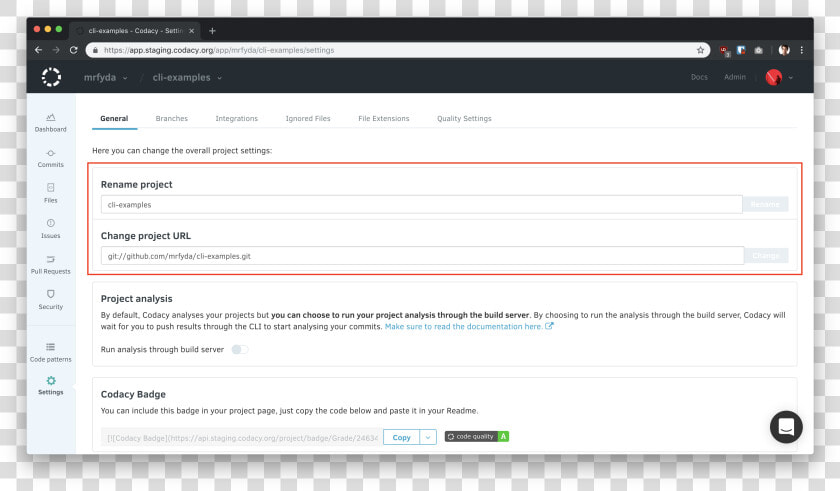Click the red extension icon in the toolbar
Screen dimensions: 840x491
click(x=724, y=50)
